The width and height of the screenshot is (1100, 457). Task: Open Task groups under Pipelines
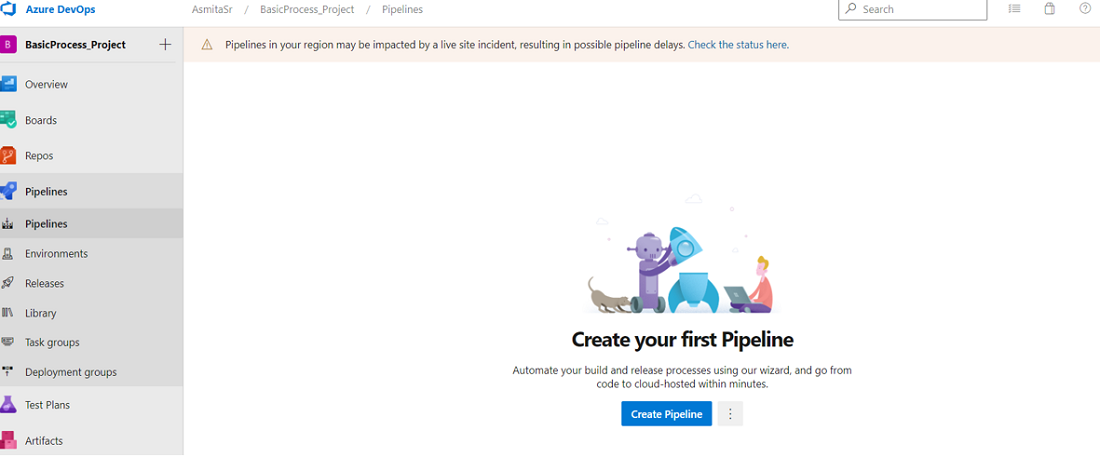click(x=52, y=342)
